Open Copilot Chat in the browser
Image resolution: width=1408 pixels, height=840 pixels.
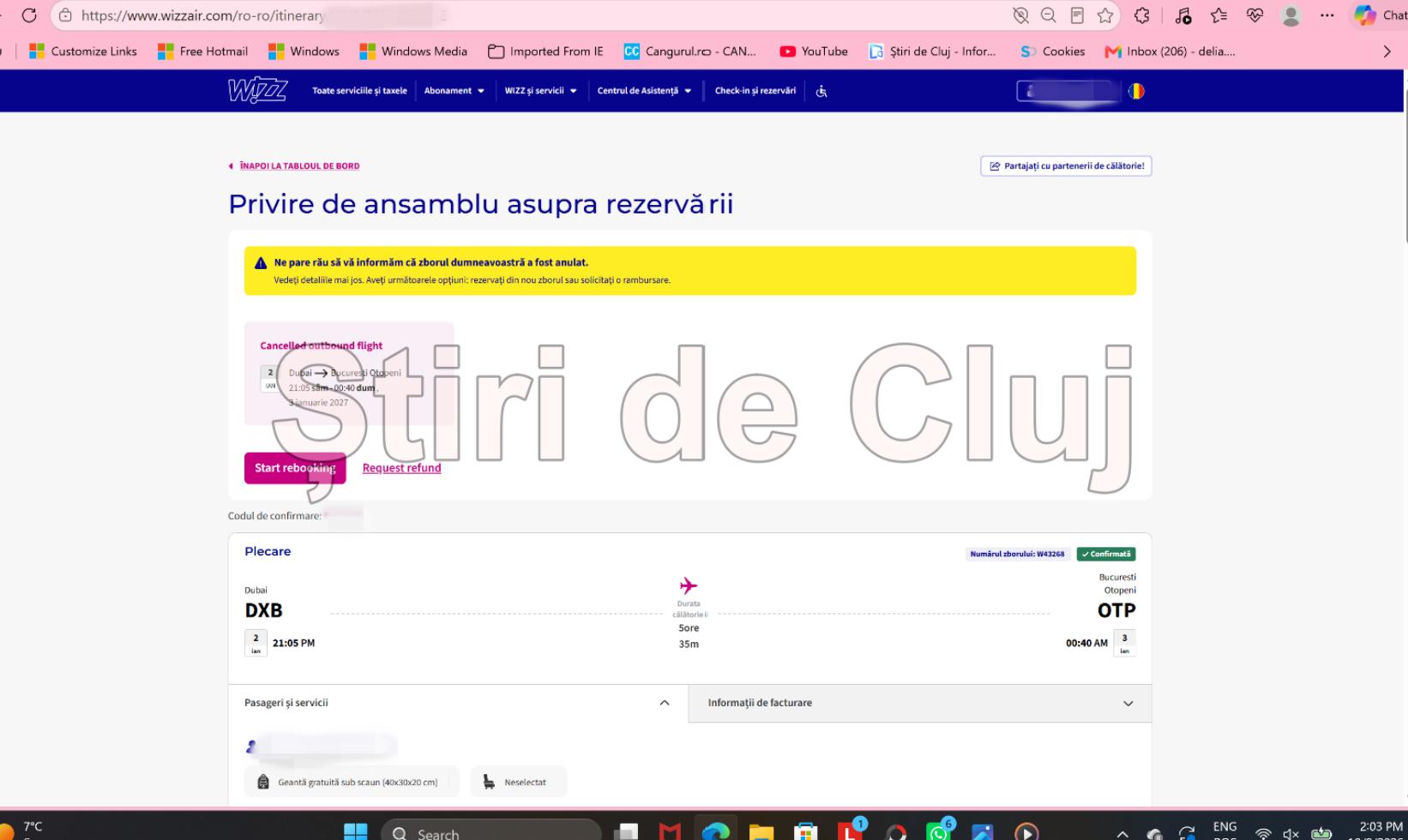pyautogui.click(x=1380, y=15)
